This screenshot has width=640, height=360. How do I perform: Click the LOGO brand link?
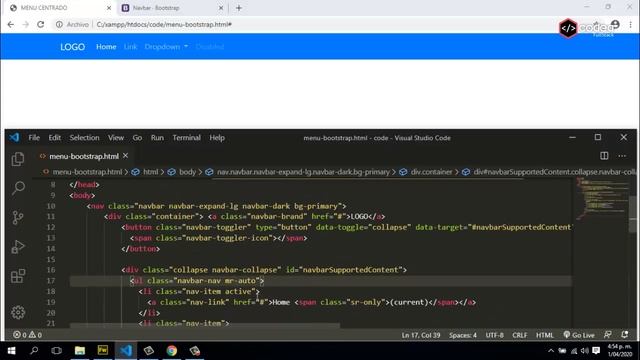pyautogui.click(x=73, y=47)
